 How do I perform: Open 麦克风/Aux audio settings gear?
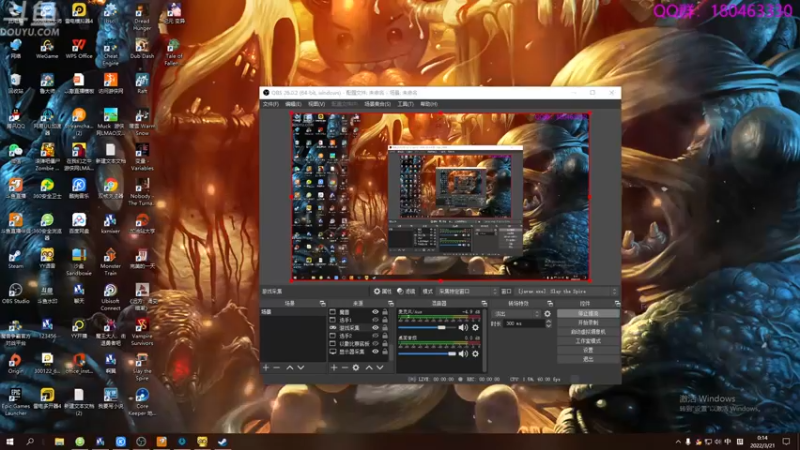476,328
